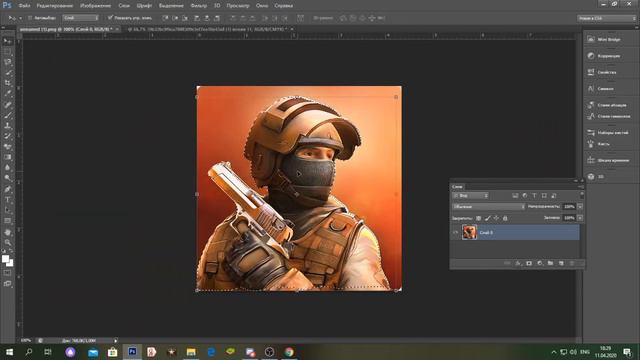The height and width of the screenshot is (360, 640).
Task: Toggle the Автовыбор checkbox
Action: point(30,18)
